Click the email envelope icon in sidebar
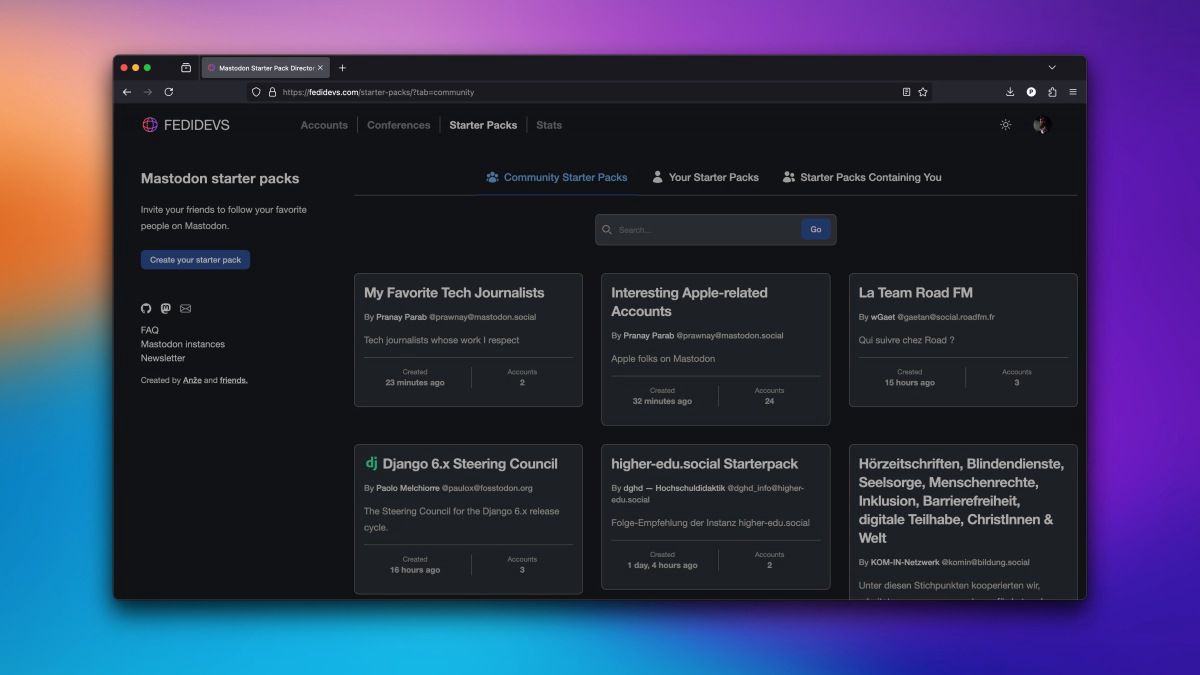This screenshot has width=1200, height=675. click(x=185, y=309)
